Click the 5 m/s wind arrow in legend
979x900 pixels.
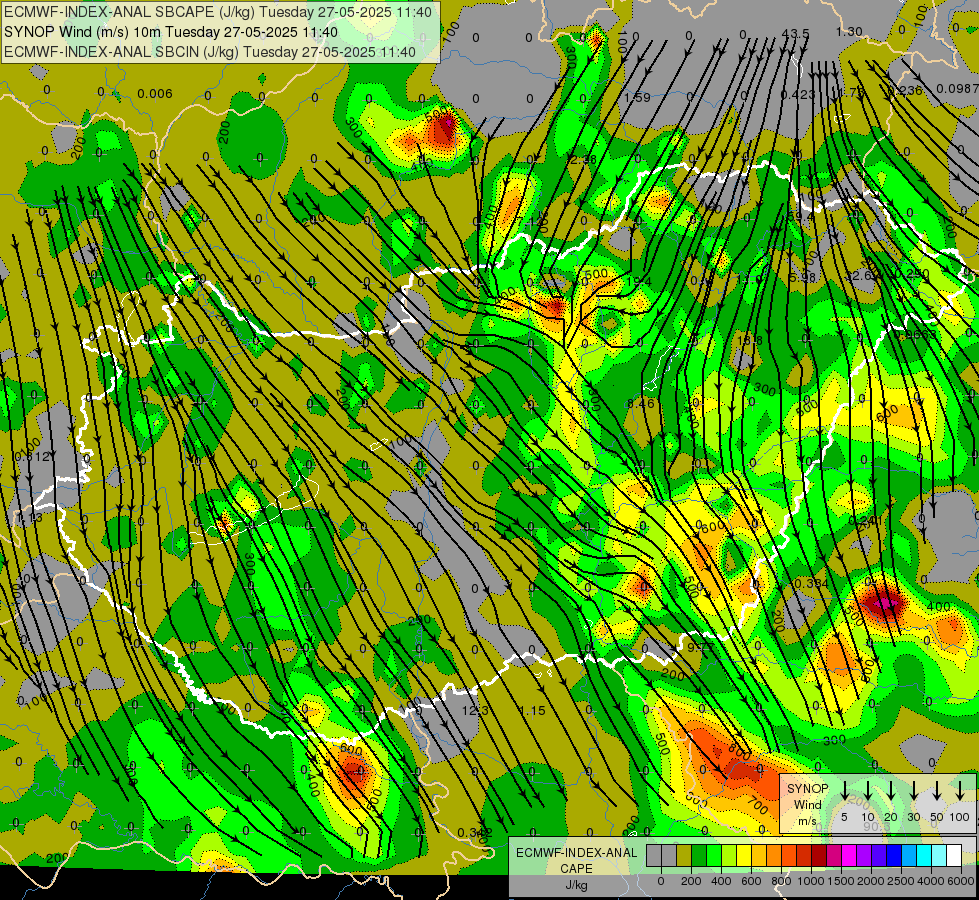tap(844, 790)
